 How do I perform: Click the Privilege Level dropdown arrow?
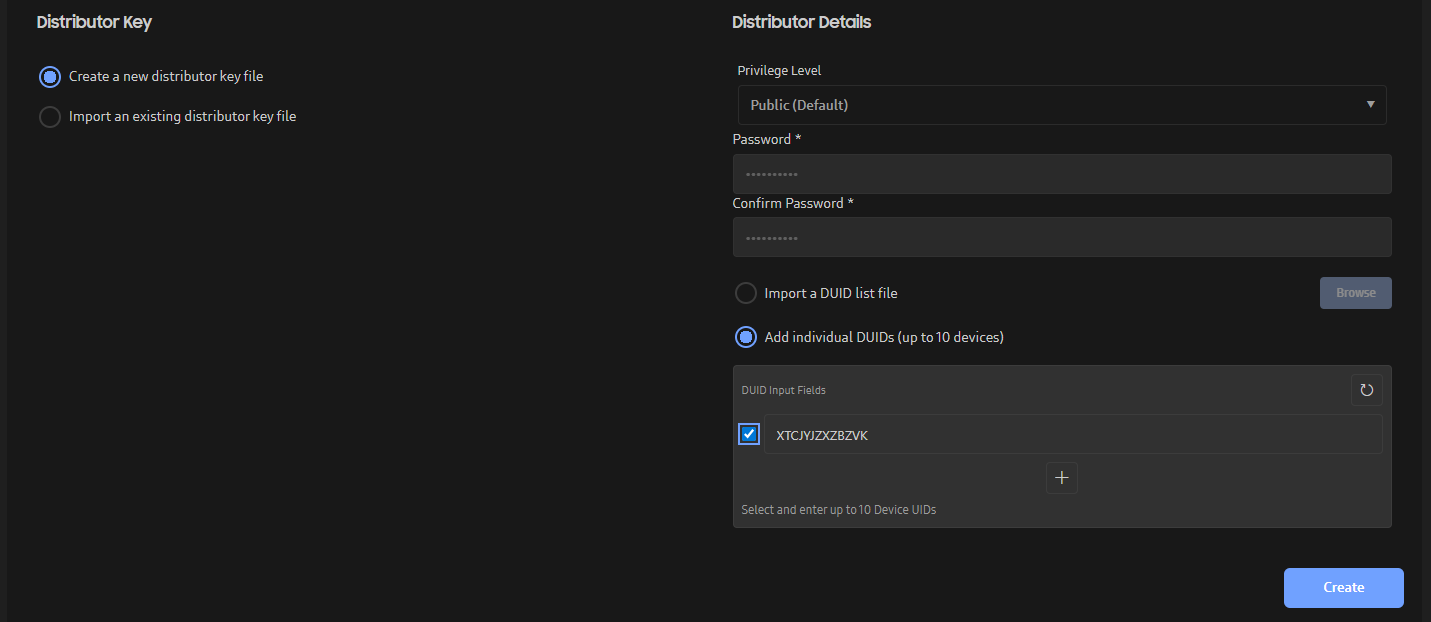coord(1369,105)
